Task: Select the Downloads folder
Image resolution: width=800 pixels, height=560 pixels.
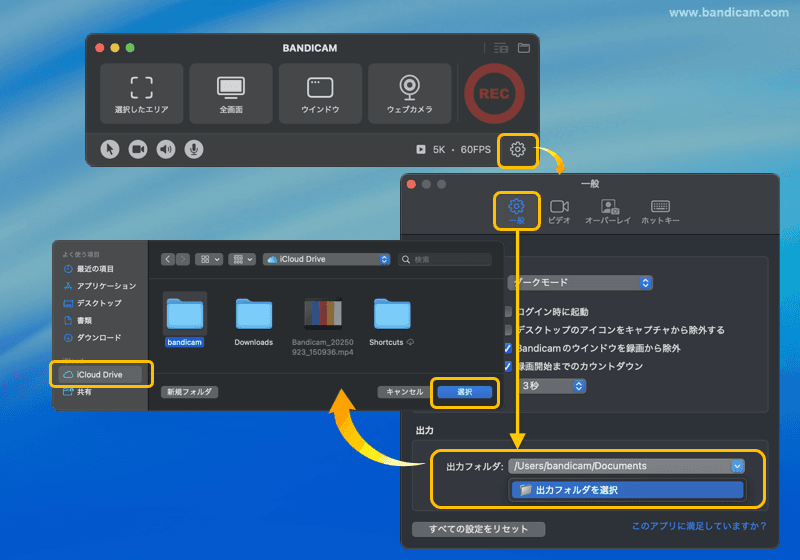Action: point(254,320)
